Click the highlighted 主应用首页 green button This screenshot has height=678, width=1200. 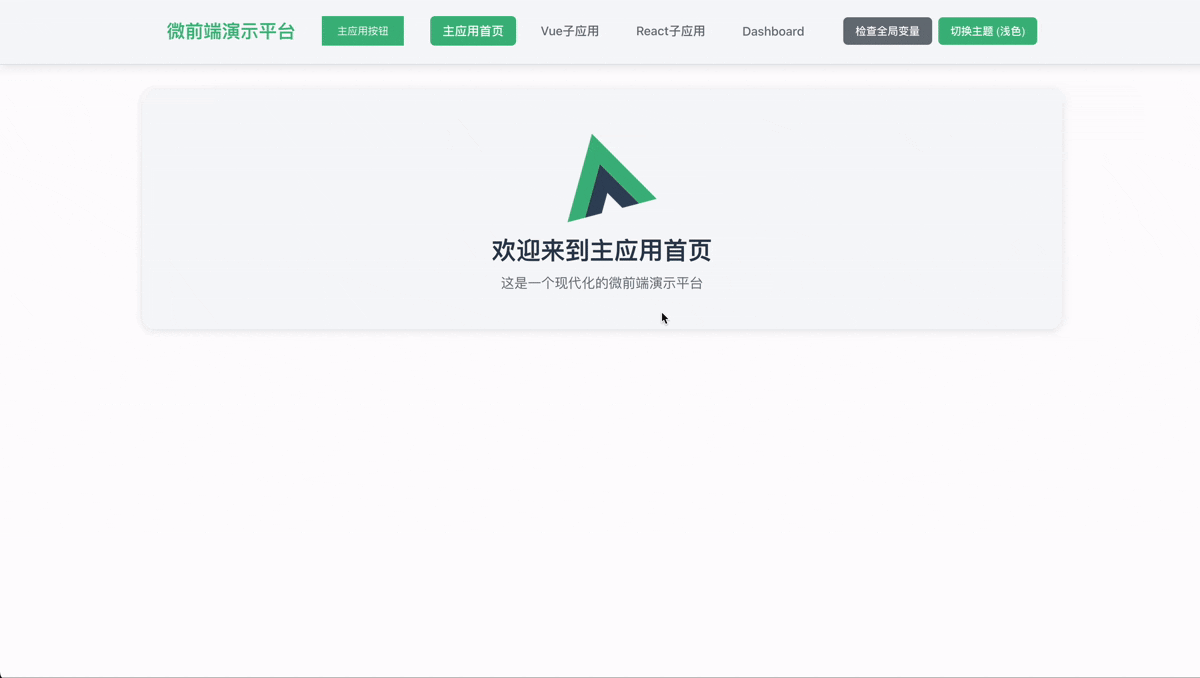coord(472,31)
